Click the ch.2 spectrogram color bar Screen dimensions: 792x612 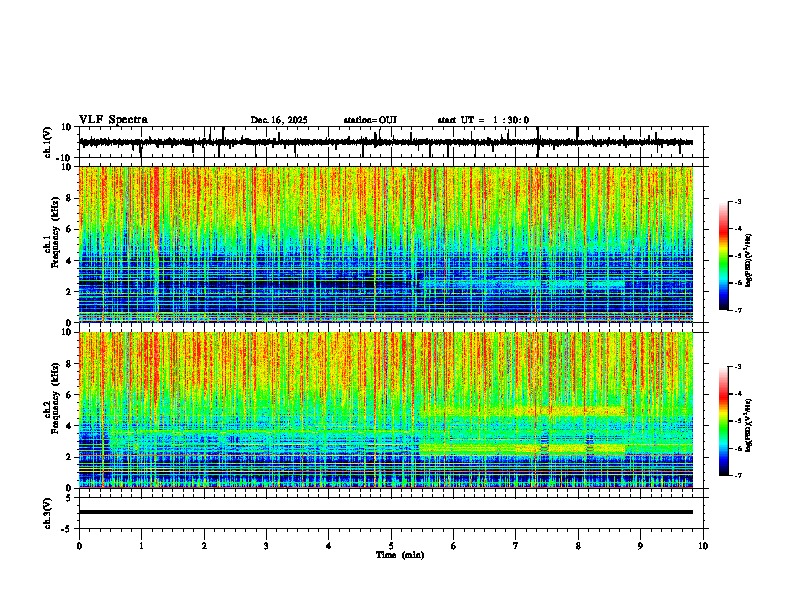pyautogui.click(x=724, y=421)
